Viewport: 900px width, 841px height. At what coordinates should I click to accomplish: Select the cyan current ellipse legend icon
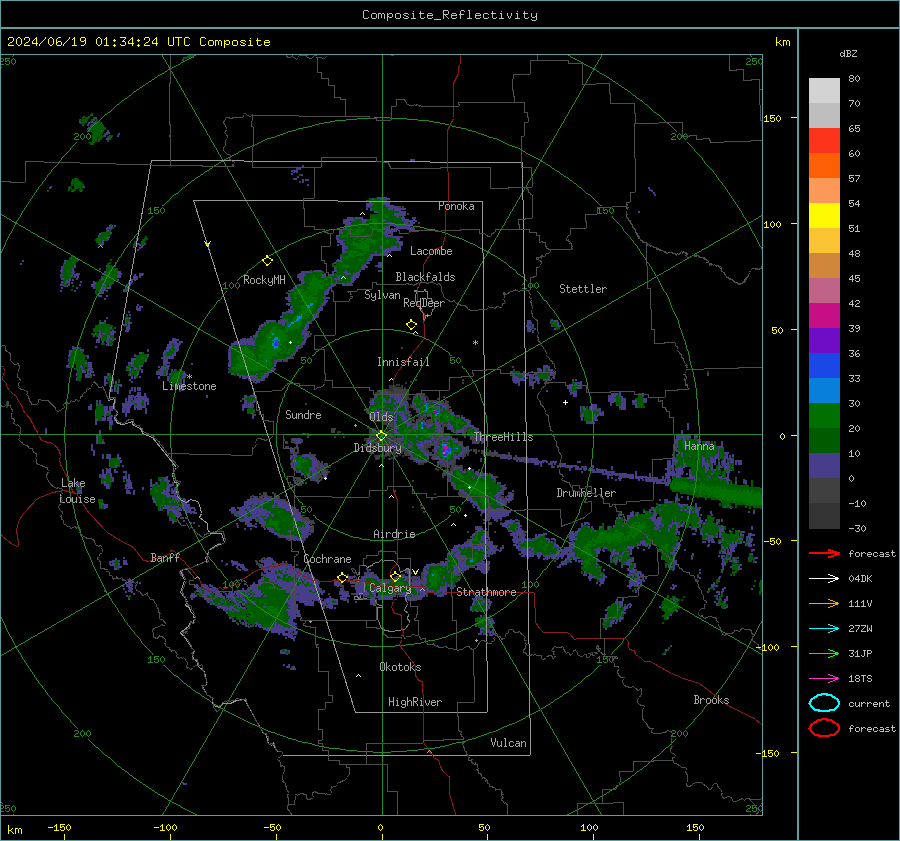tap(824, 703)
